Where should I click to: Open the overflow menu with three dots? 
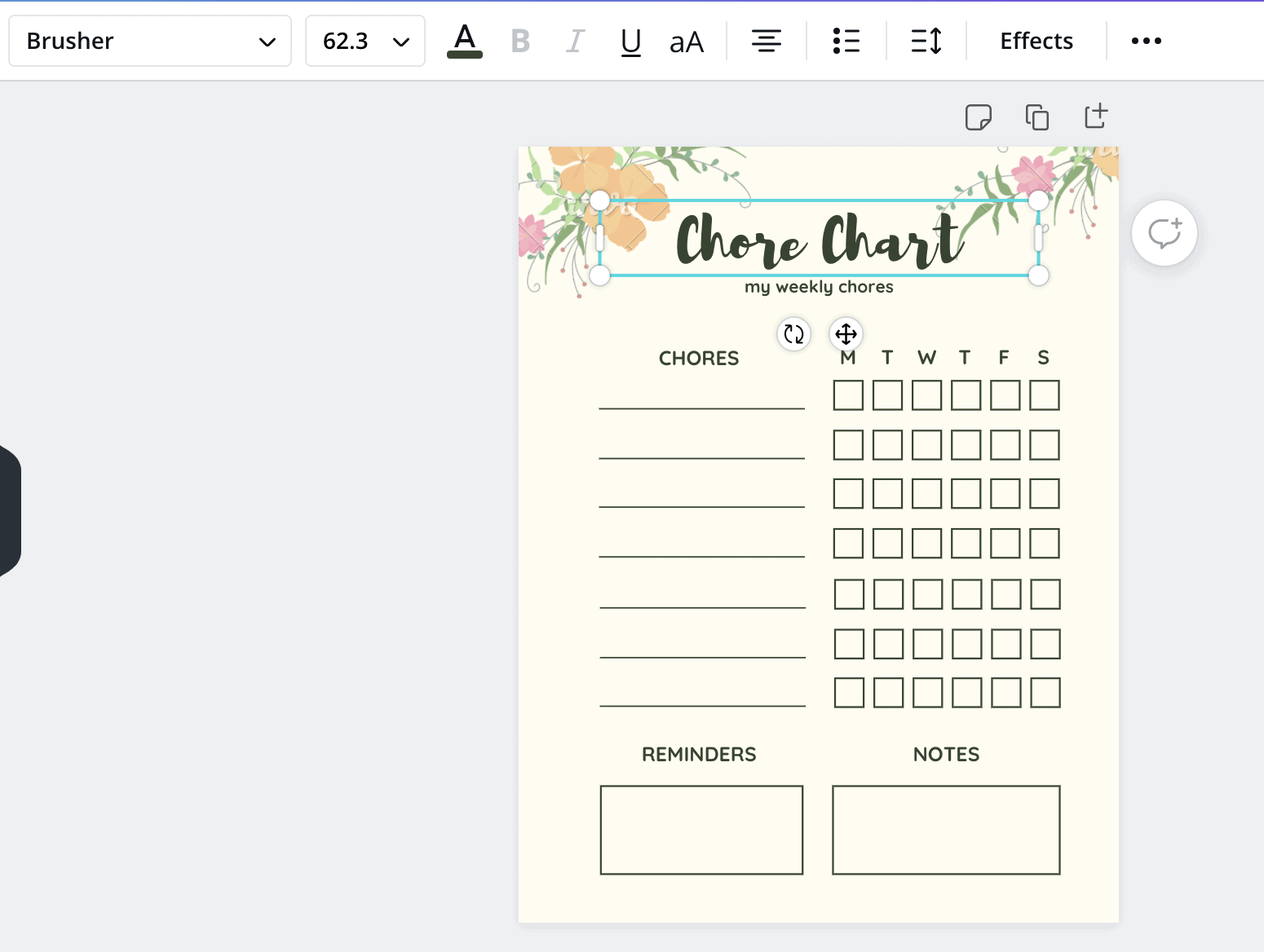pyautogui.click(x=1147, y=41)
